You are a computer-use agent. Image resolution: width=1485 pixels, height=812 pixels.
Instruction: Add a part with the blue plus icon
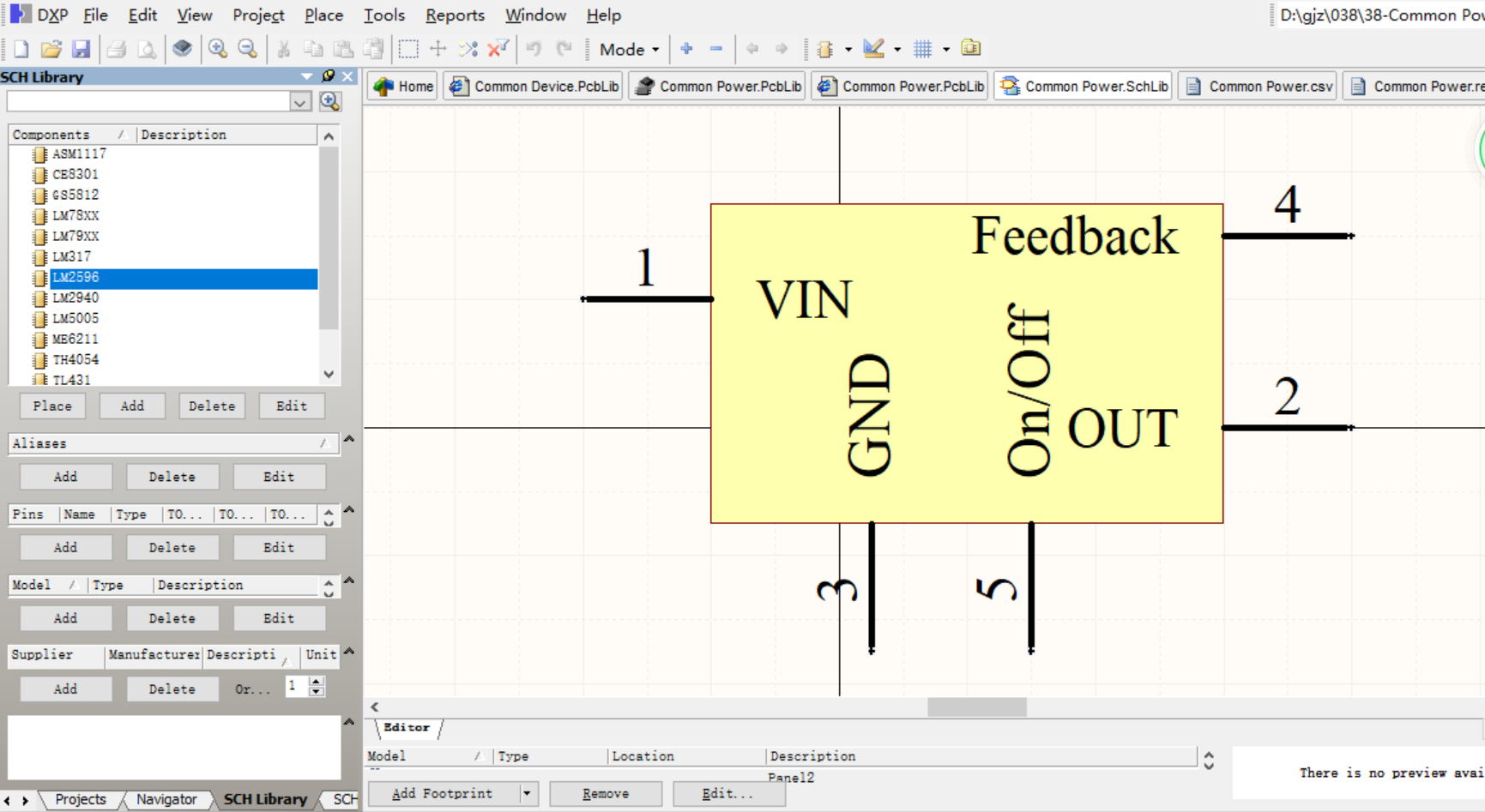coord(686,49)
